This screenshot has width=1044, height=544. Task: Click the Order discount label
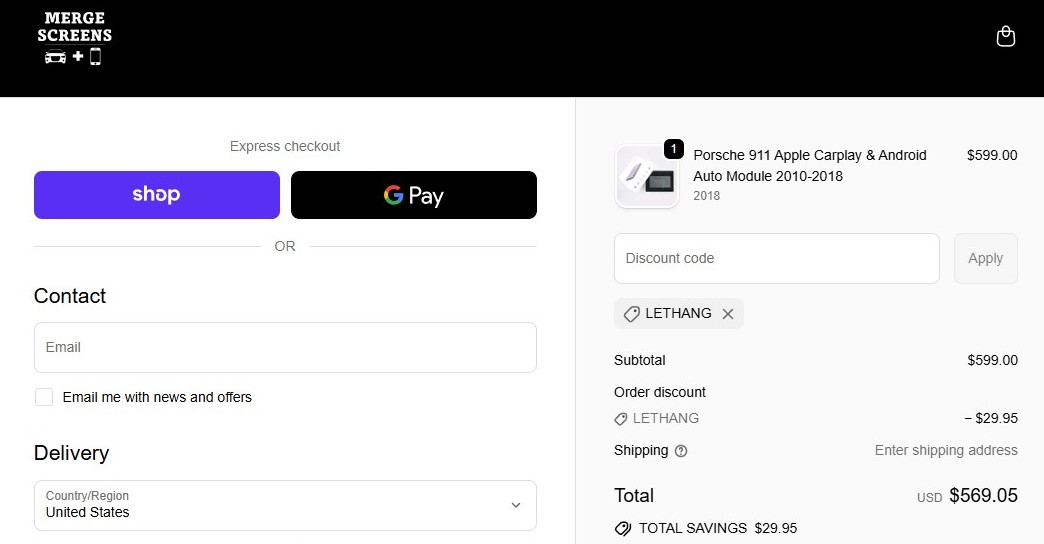click(x=660, y=392)
